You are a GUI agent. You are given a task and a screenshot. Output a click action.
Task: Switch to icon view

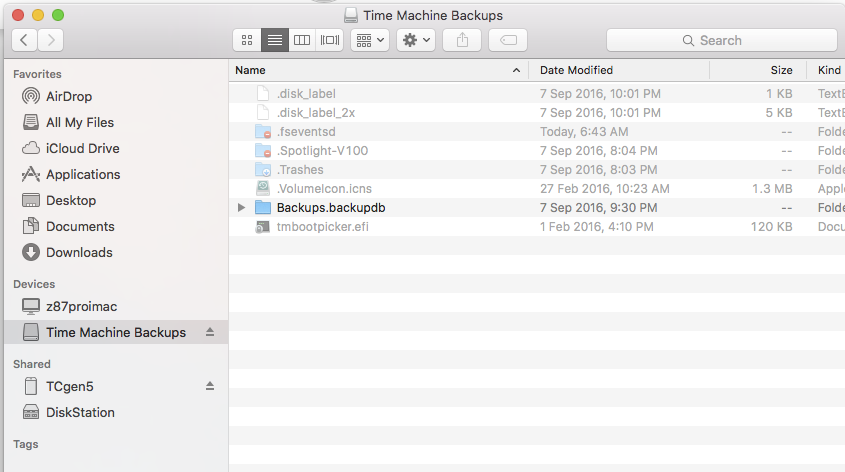coord(247,40)
